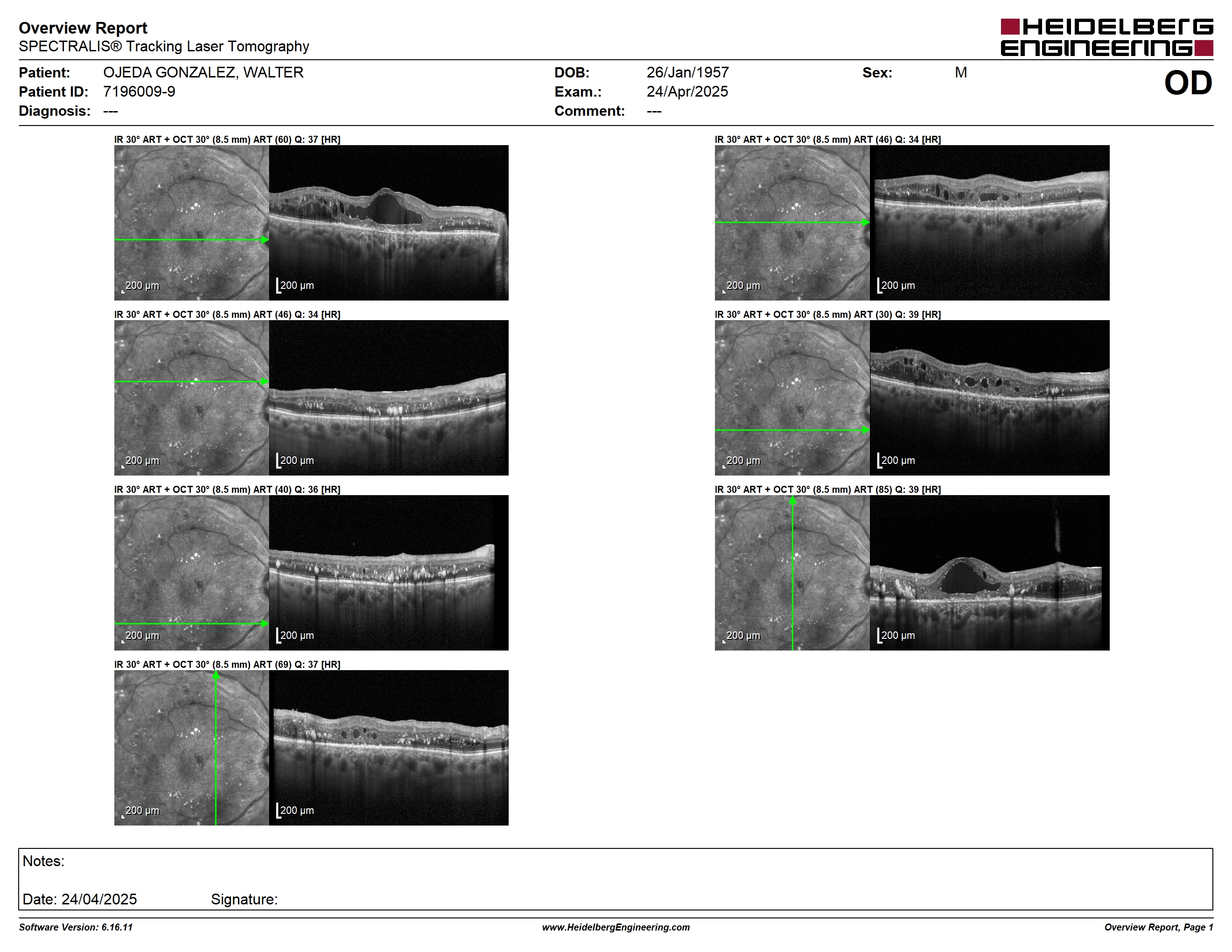Click the caption ending ART (85) Q: 39 [HR]

click(x=828, y=490)
